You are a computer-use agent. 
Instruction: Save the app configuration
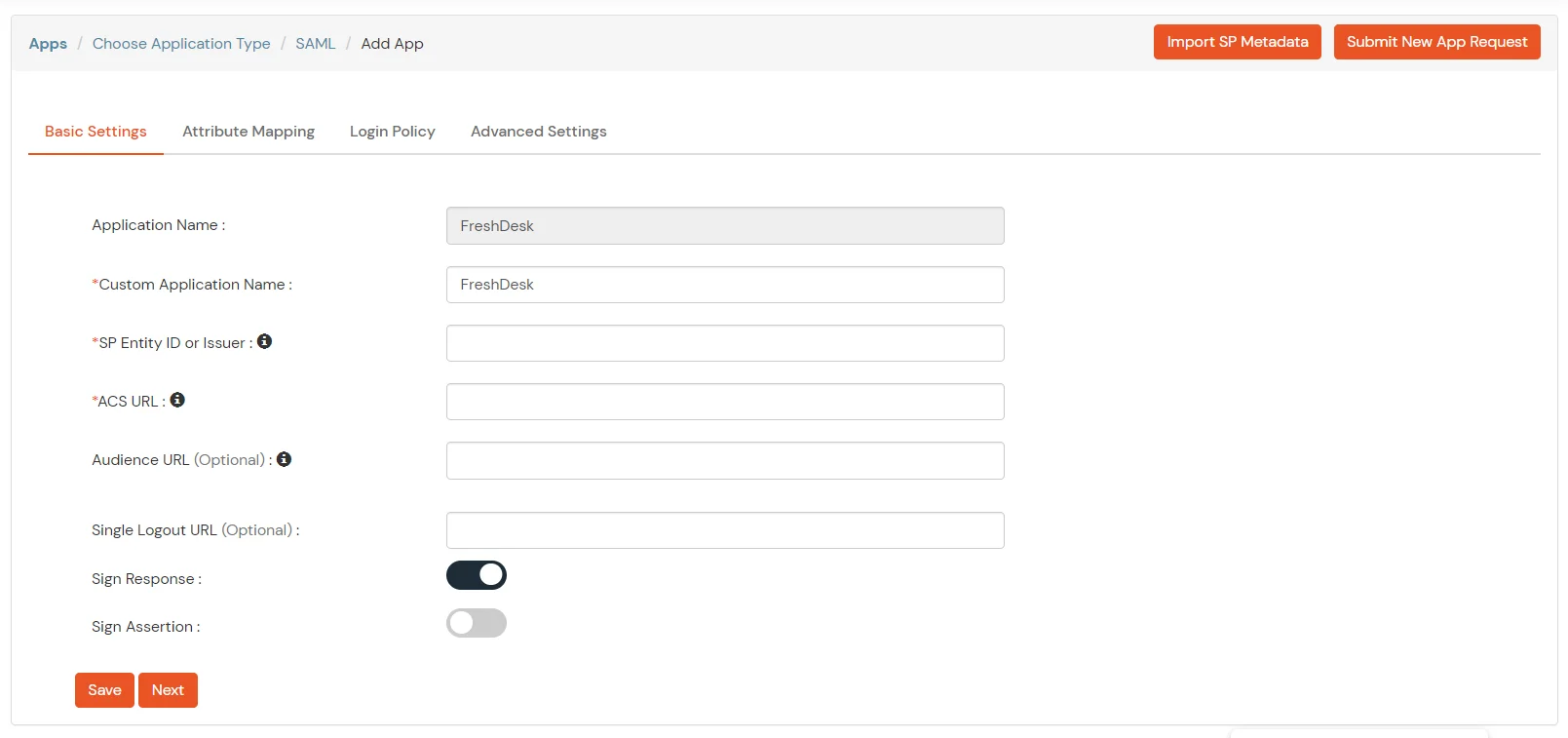tap(104, 690)
